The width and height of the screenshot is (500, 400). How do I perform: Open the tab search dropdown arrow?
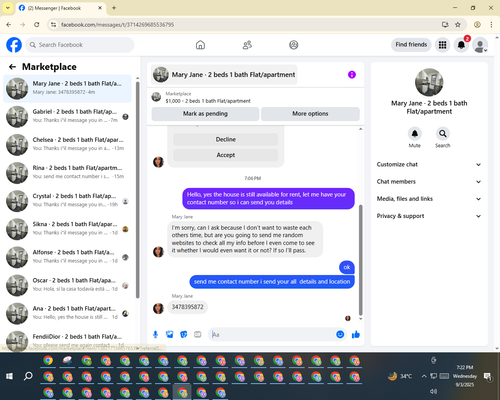coord(8,8)
